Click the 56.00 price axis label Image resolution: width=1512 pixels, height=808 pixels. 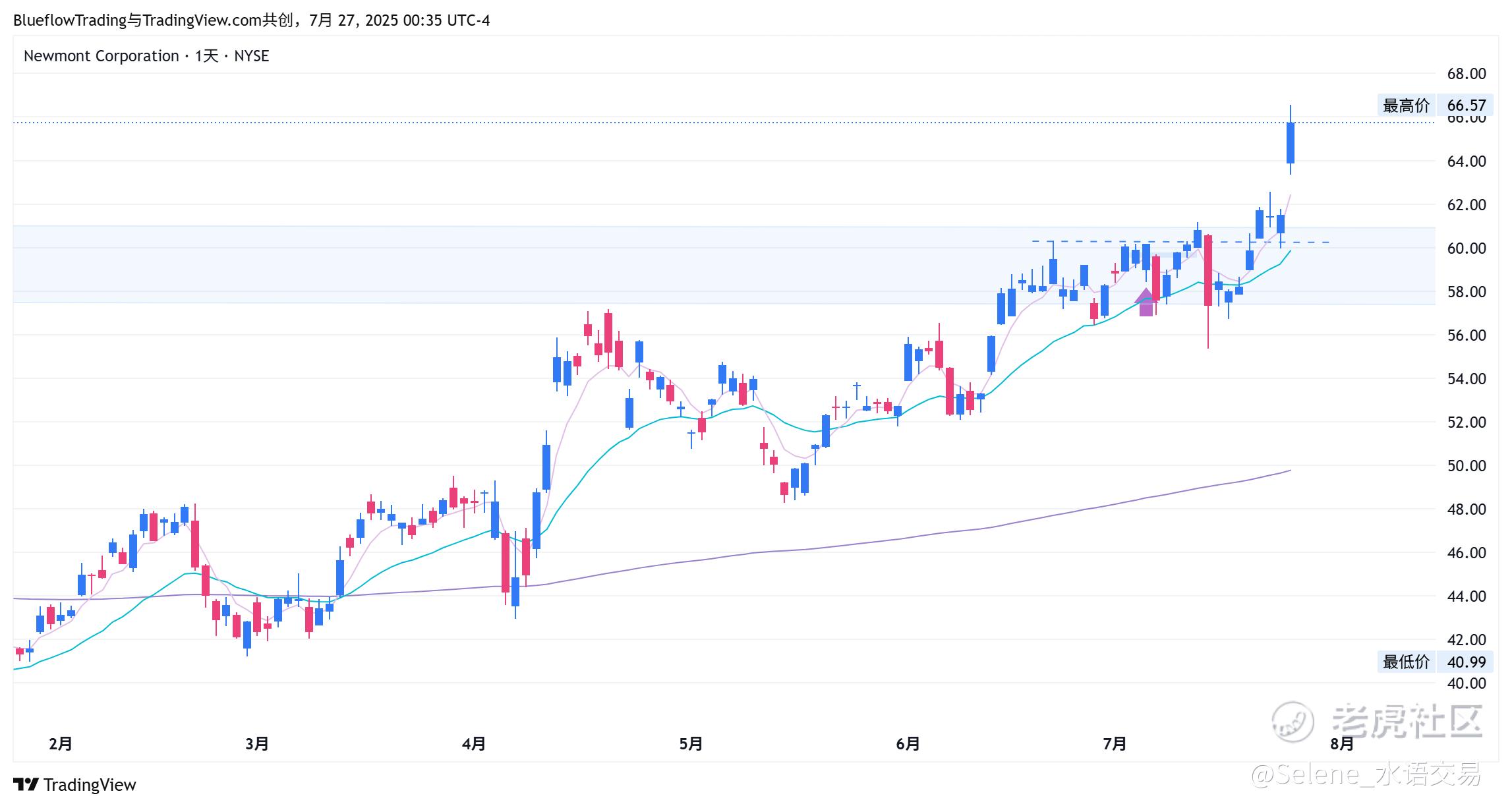click(x=1467, y=335)
